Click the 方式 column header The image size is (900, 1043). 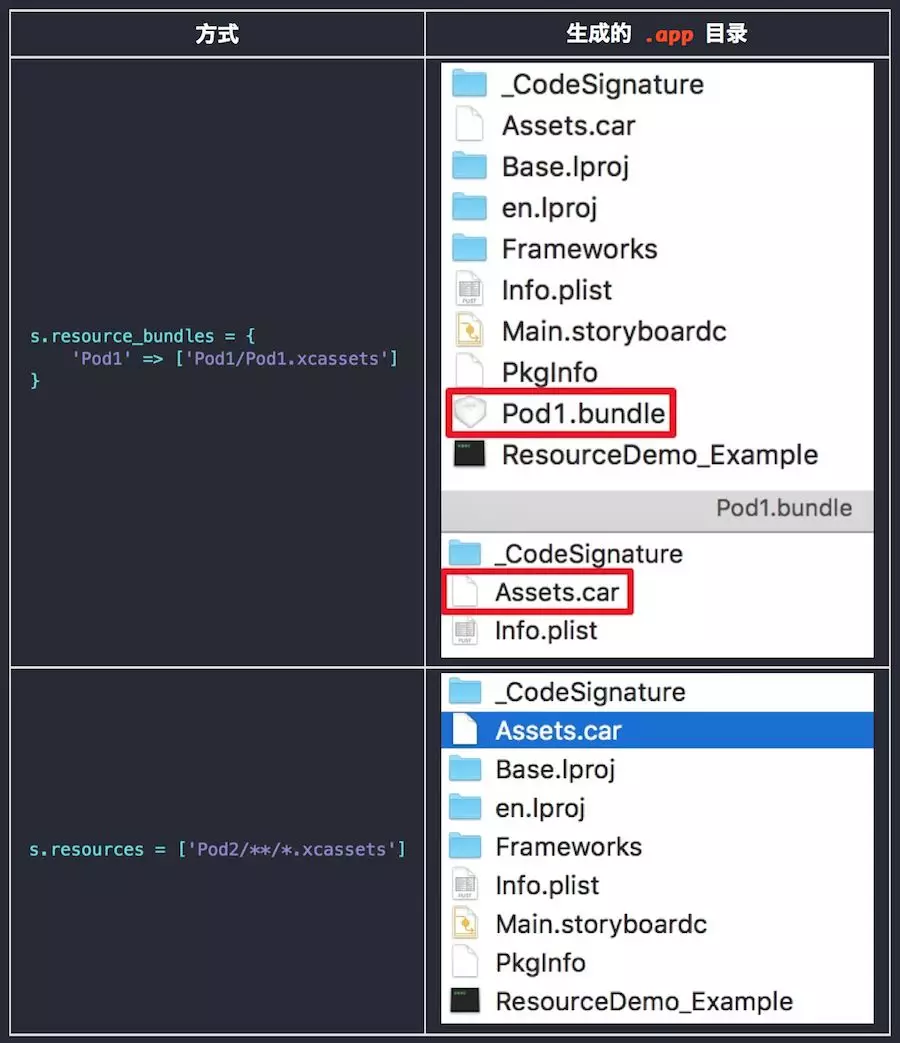pos(217,34)
